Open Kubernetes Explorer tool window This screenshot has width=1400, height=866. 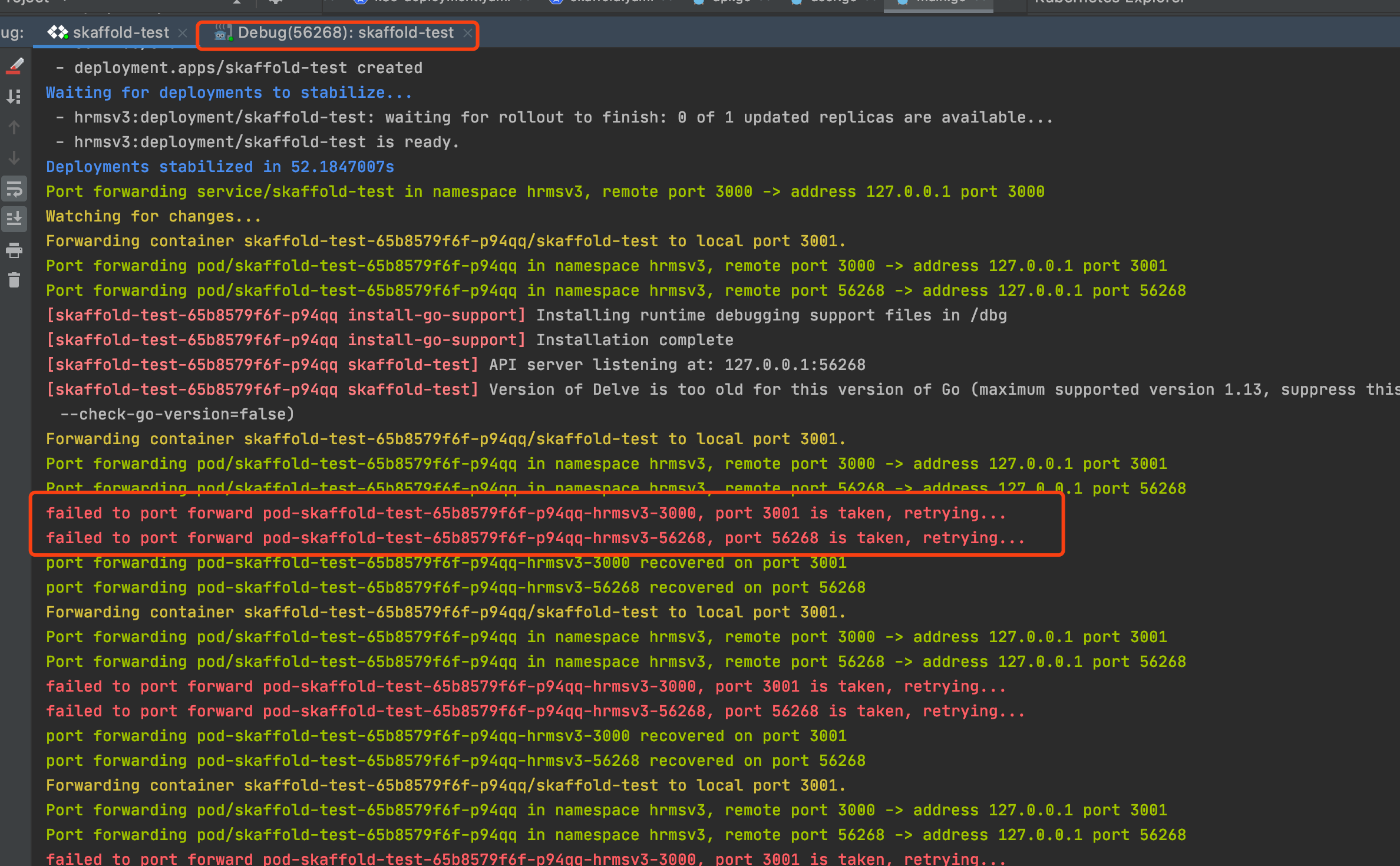pyautogui.click(x=1110, y=2)
